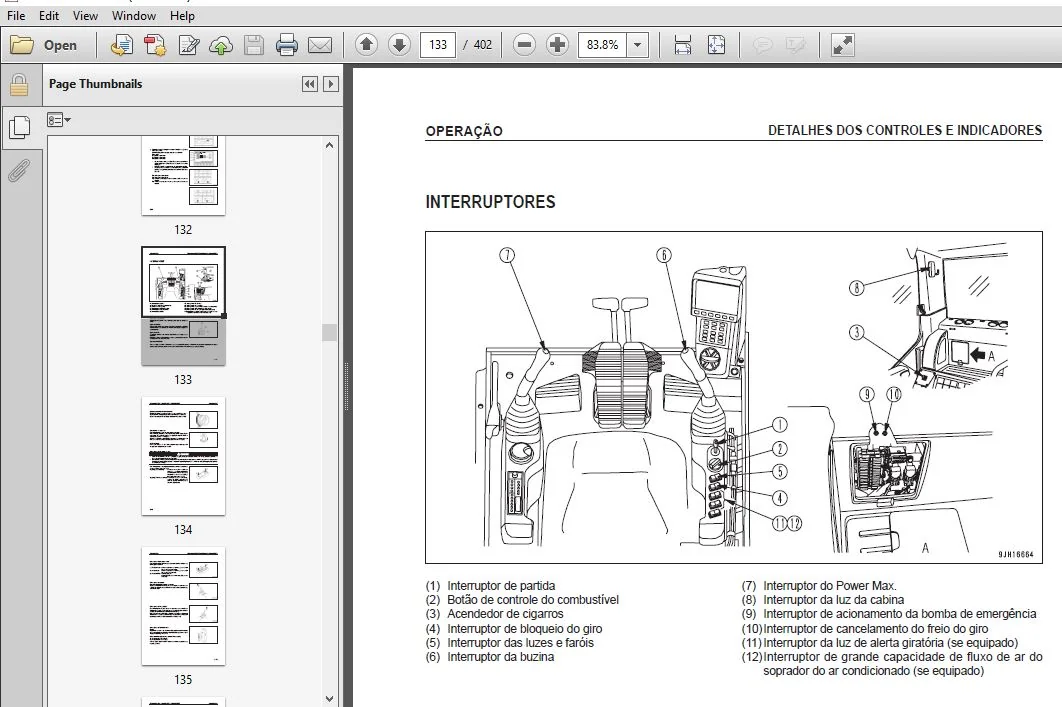The height and width of the screenshot is (707, 1062).
Task: Select page 132 thumbnail
Action: [183, 175]
